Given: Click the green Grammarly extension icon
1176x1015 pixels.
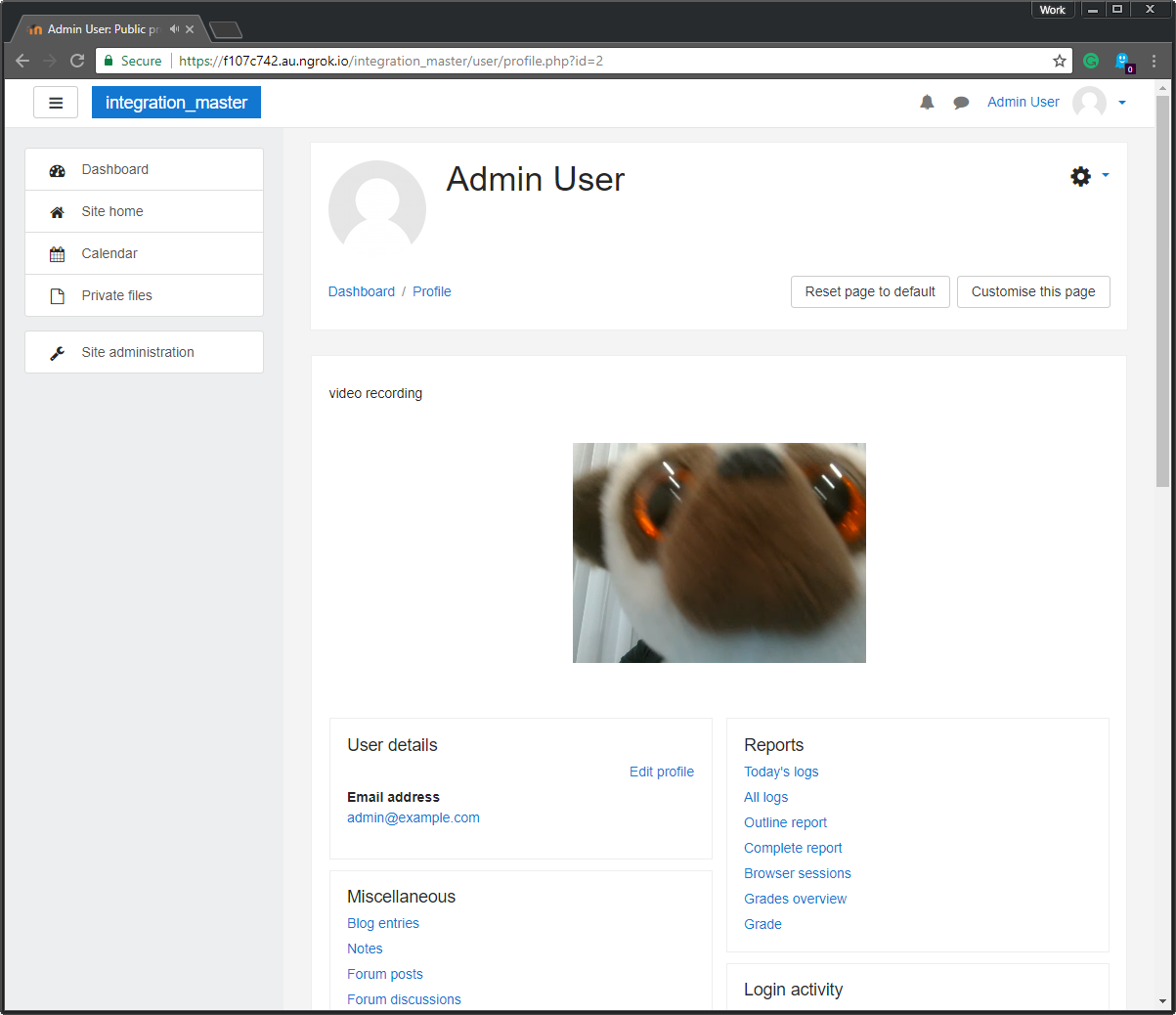Looking at the screenshot, I should tap(1091, 61).
